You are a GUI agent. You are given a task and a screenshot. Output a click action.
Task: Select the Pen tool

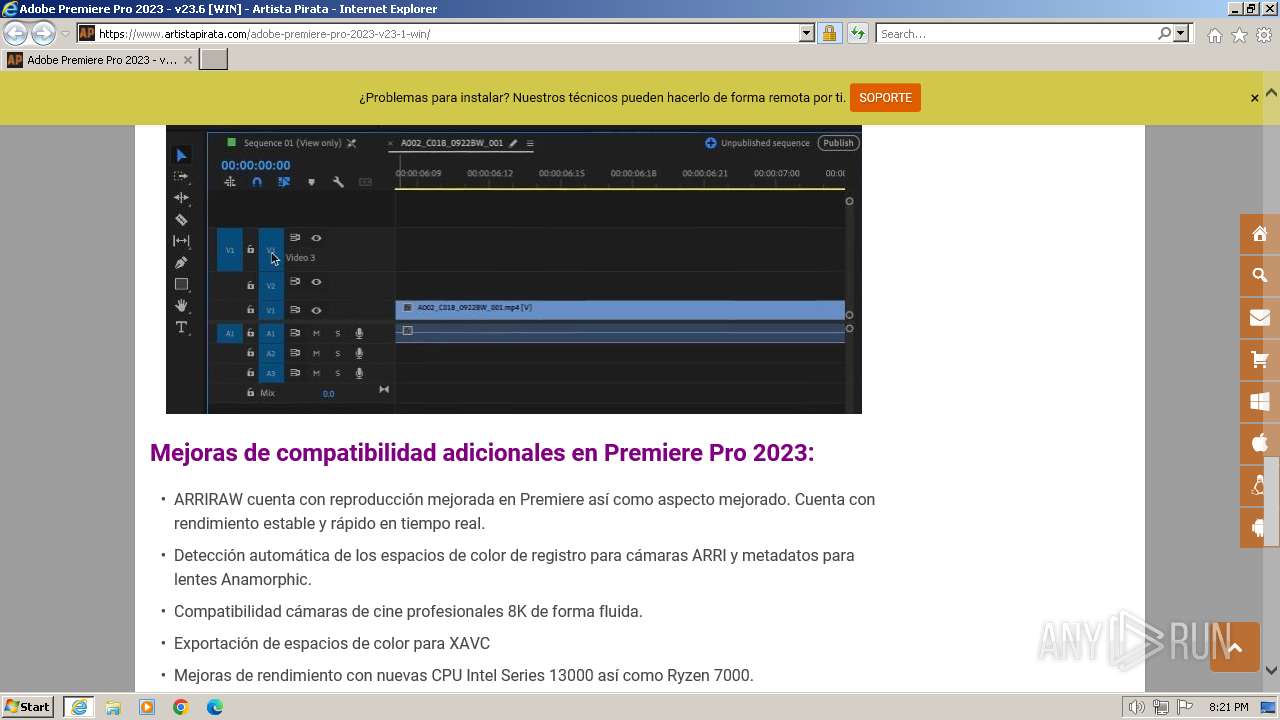pyautogui.click(x=181, y=263)
